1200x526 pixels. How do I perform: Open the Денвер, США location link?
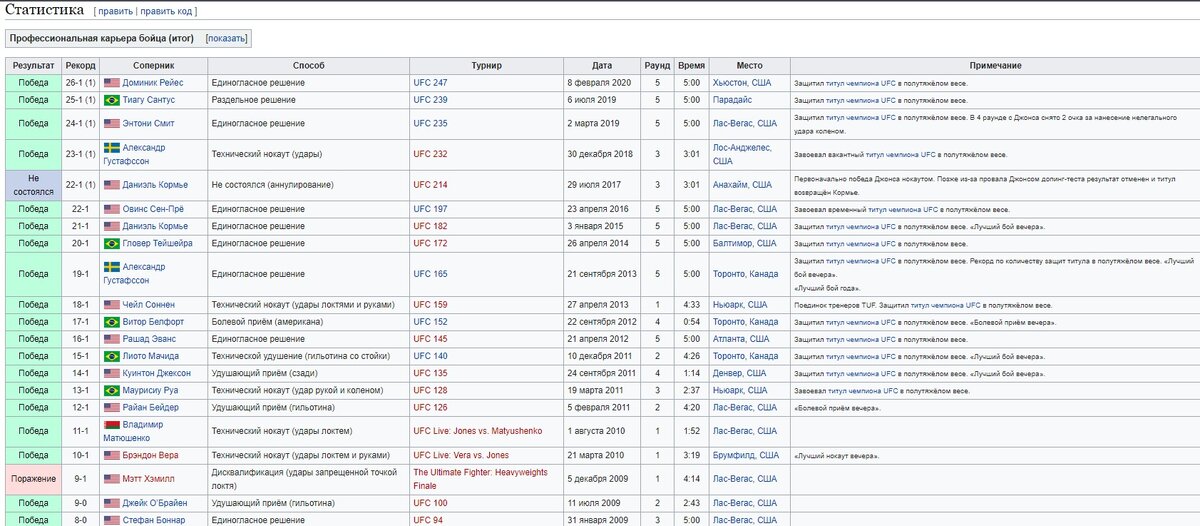(x=739, y=373)
